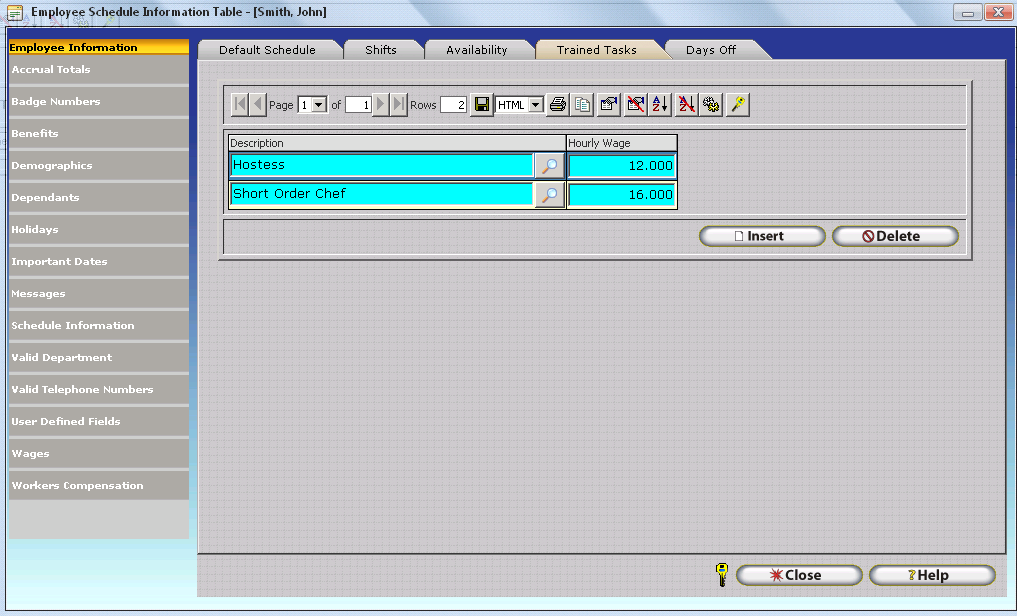Go to the first page arrow

coord(240,105)
